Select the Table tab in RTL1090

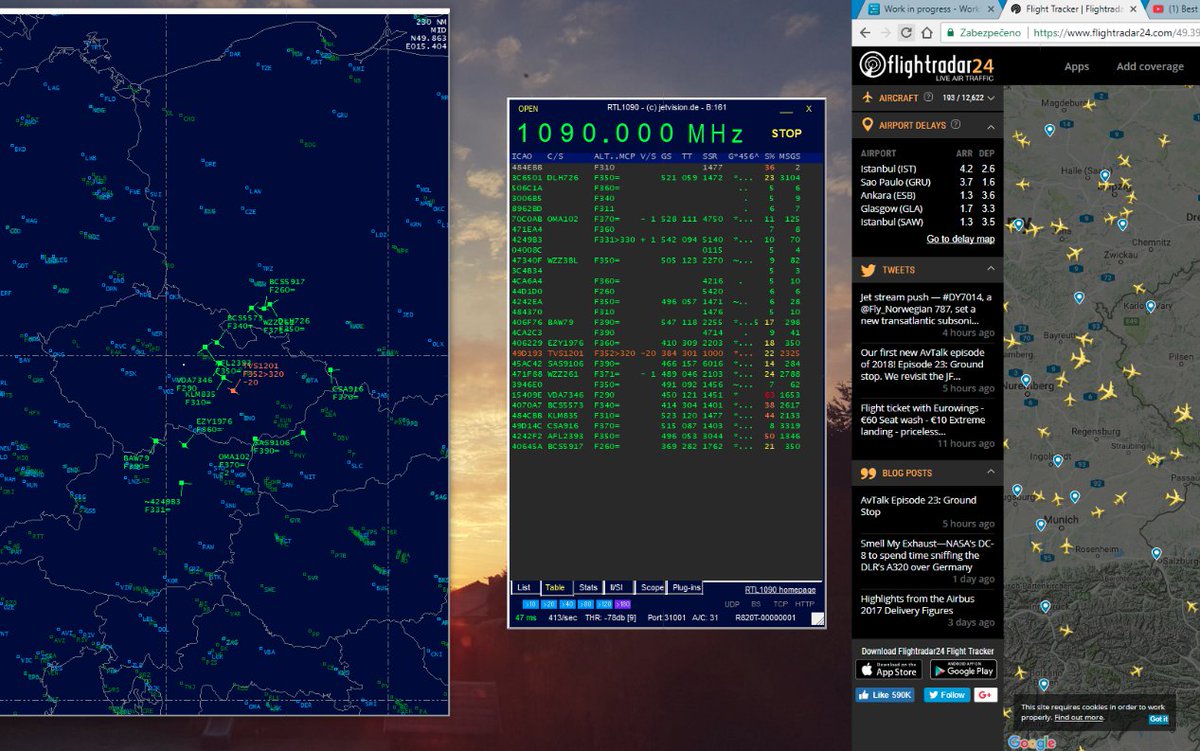click(555, 588)
